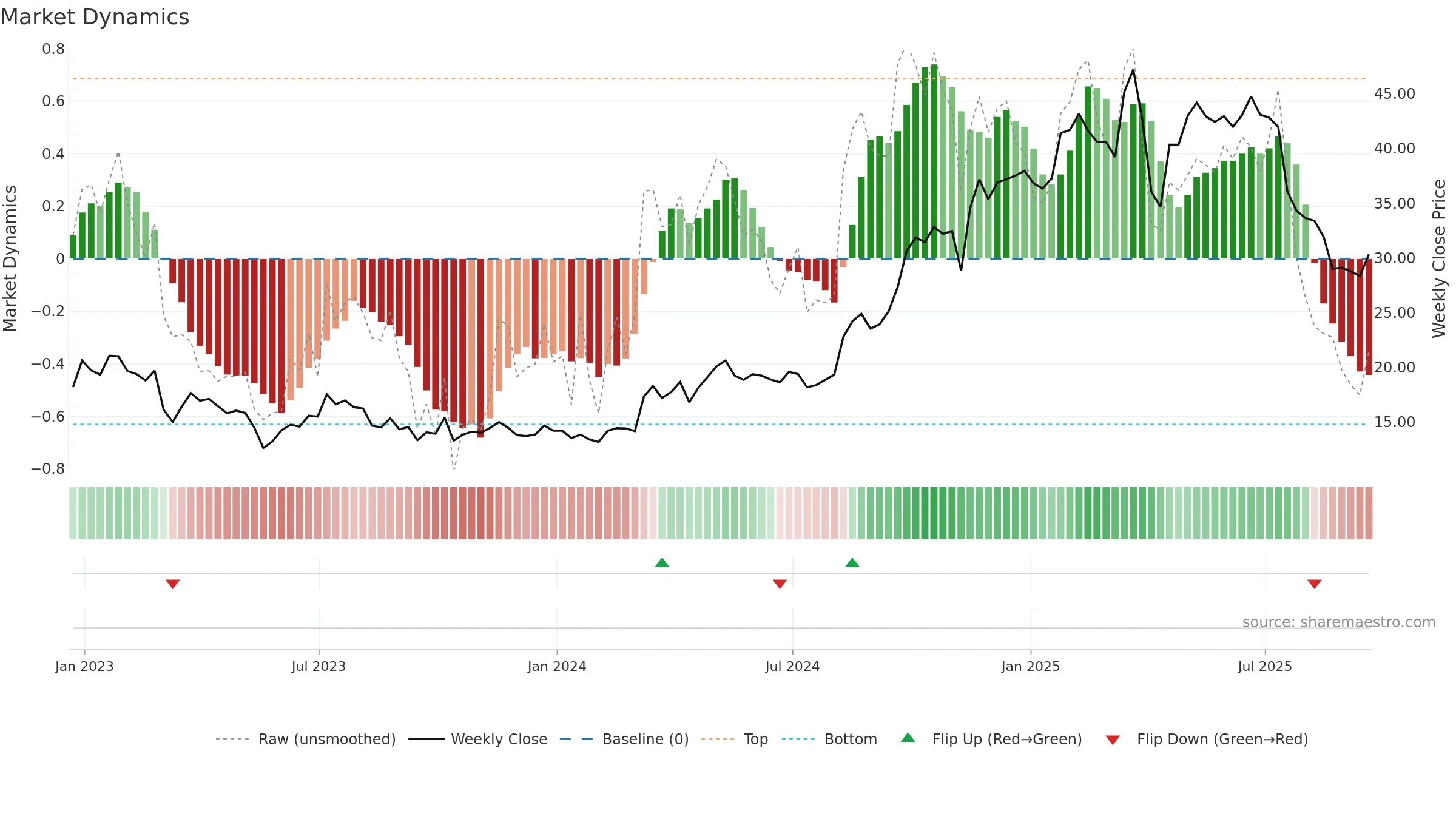Click the vertical Market Dynamics axis title
1456x819 pixels.
coord(10,258)
